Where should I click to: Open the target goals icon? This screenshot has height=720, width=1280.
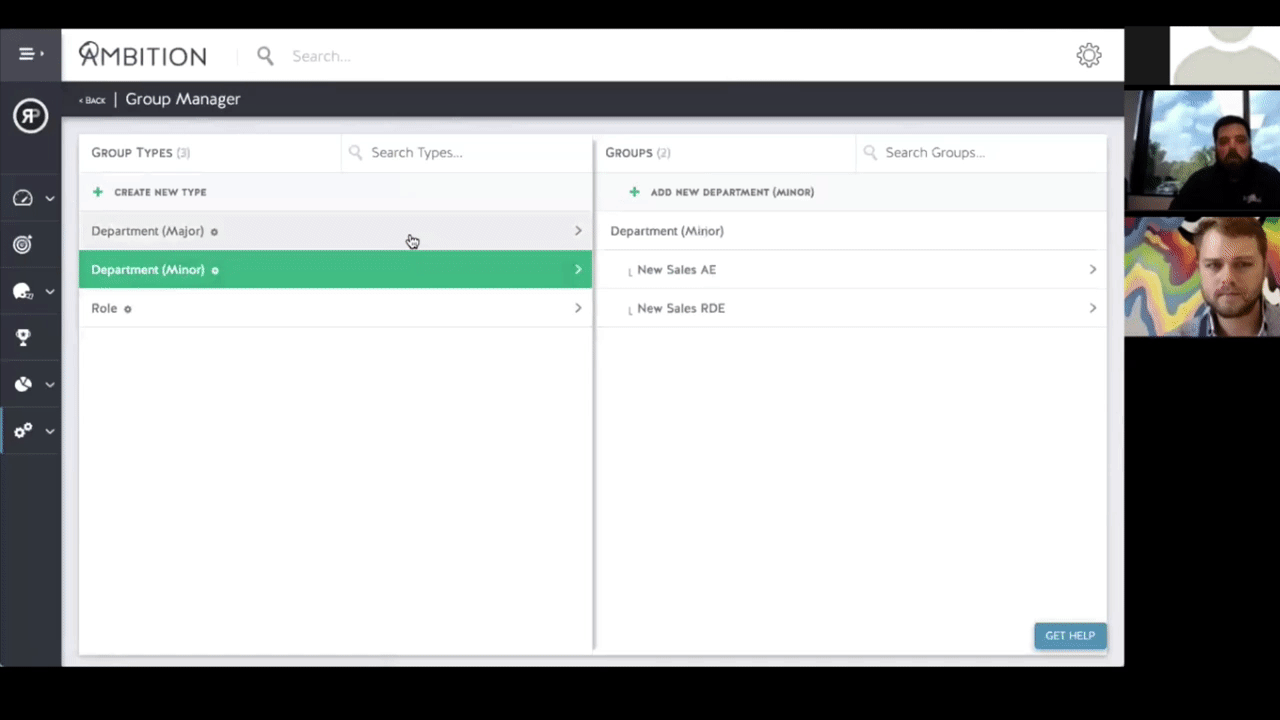[x=23, y=244]
